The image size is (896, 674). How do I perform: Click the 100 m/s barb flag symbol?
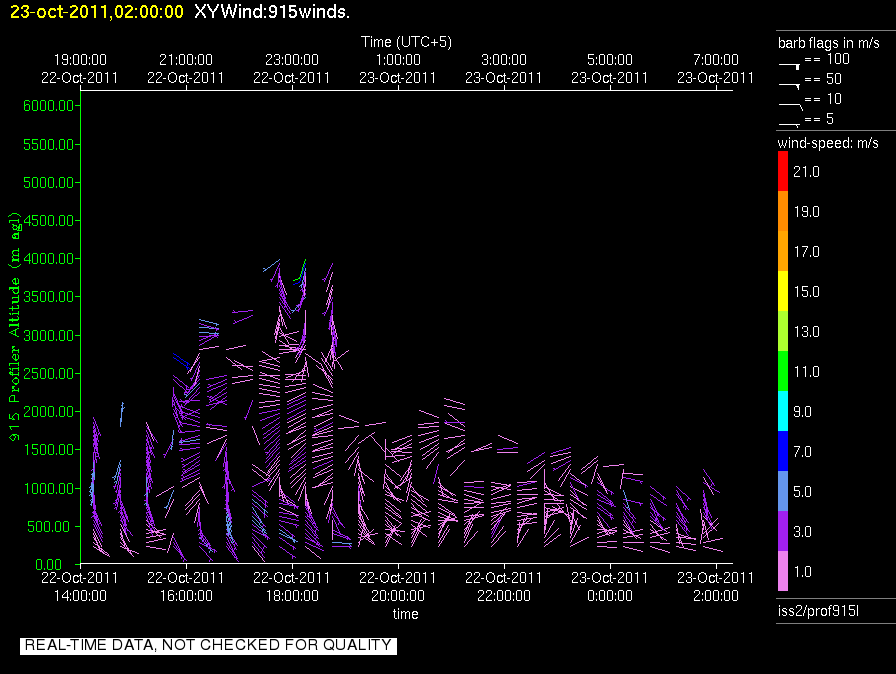point(790,63)
